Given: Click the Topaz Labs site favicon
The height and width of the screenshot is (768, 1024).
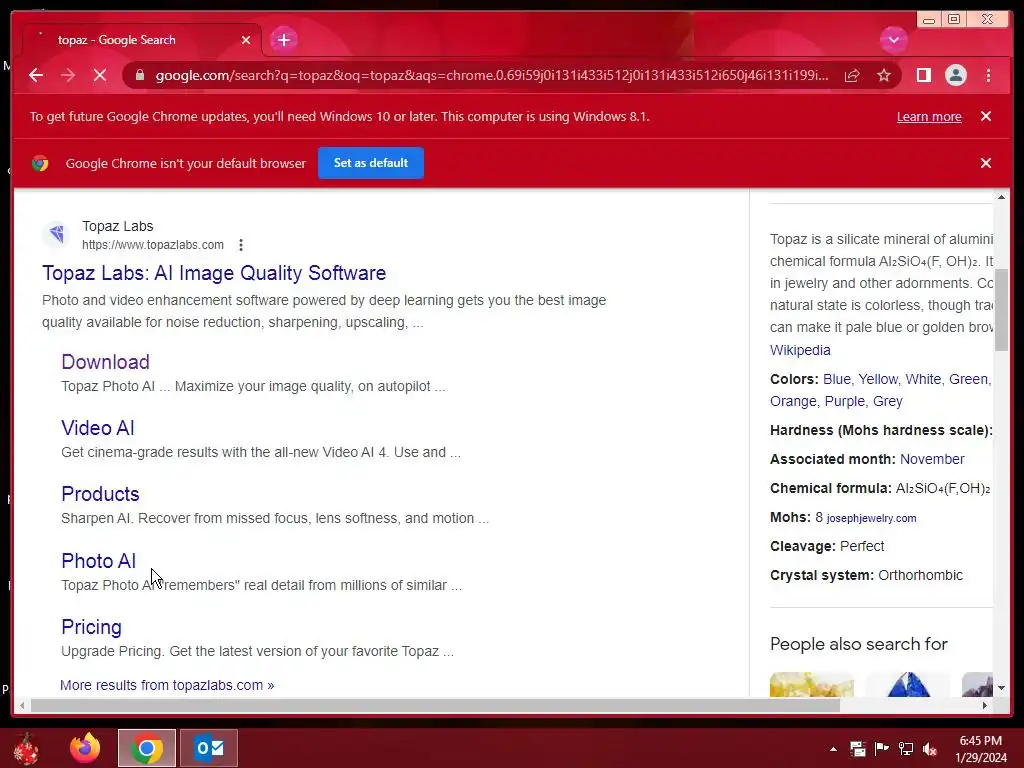Looking at the screenshot, I should [x=57, y=234].
